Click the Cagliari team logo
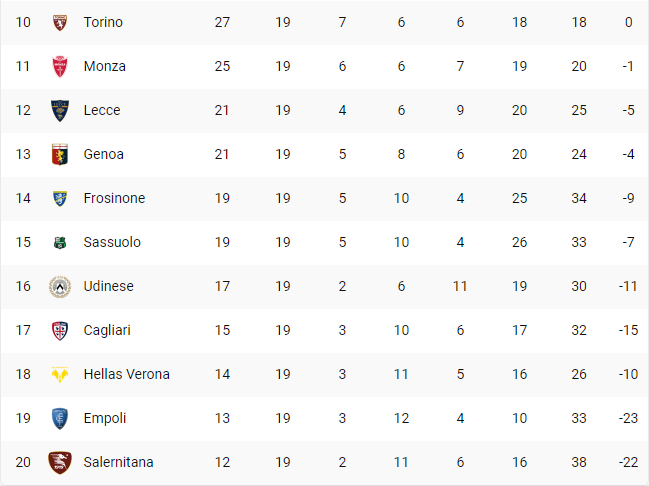This screenshot has width=649, height=486. tap(60, 330)
